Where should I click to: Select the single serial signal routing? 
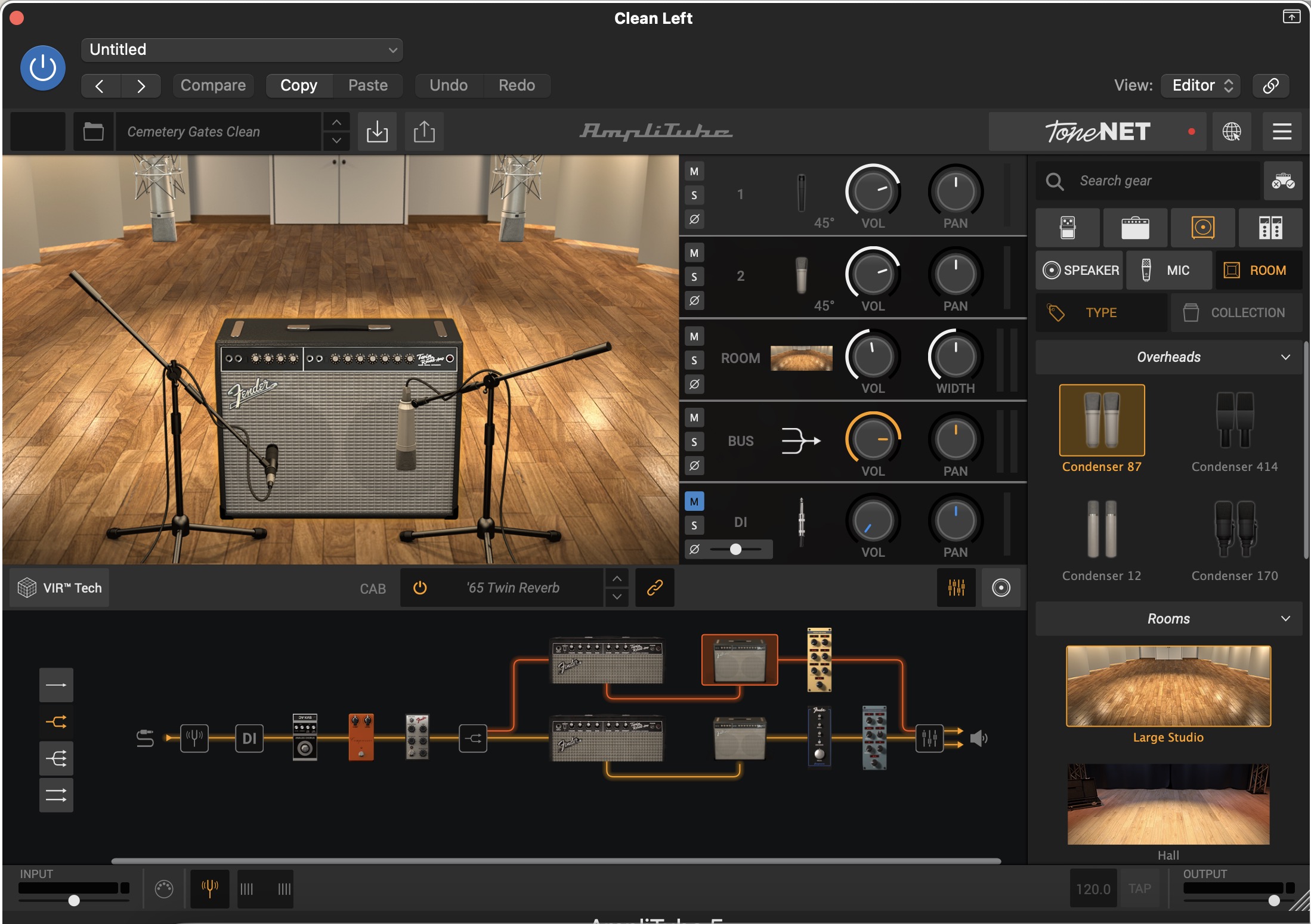tap(56, 685)
